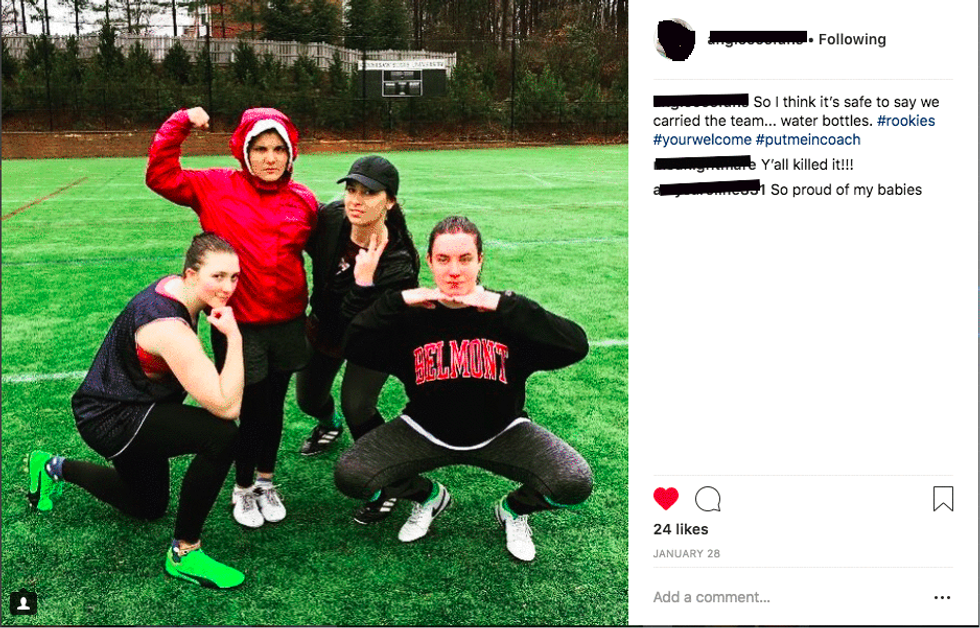Unlike the post with the red heart
The width and height of the screenshot is (980, 628).
pos(666,499)
